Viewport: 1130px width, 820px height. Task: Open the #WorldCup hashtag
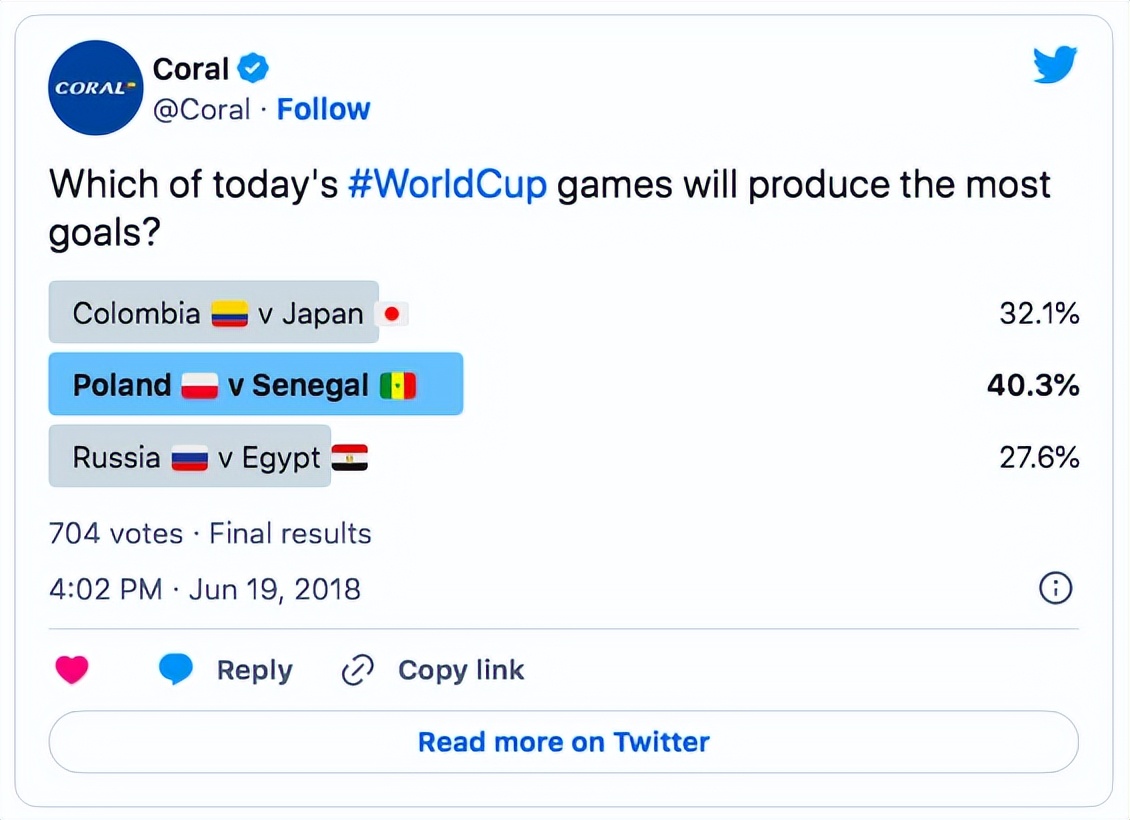[x=447, y=184]
